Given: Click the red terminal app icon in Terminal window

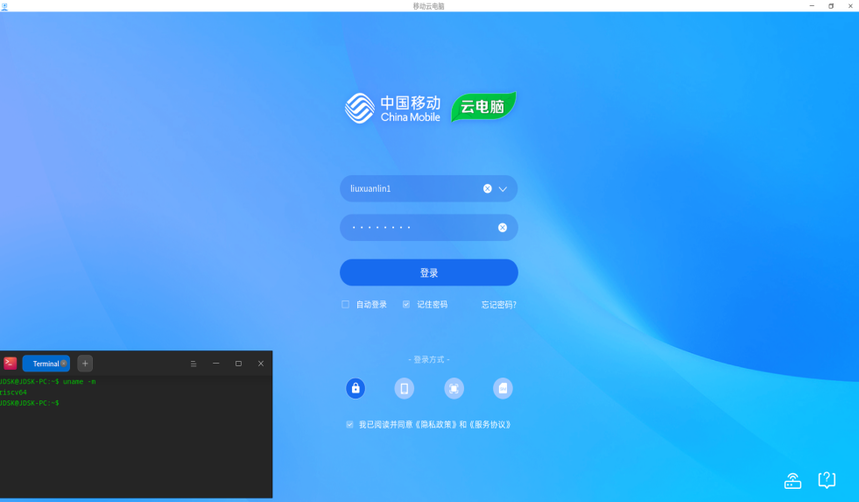Looking at the screenshot, I should pos(10,363).
